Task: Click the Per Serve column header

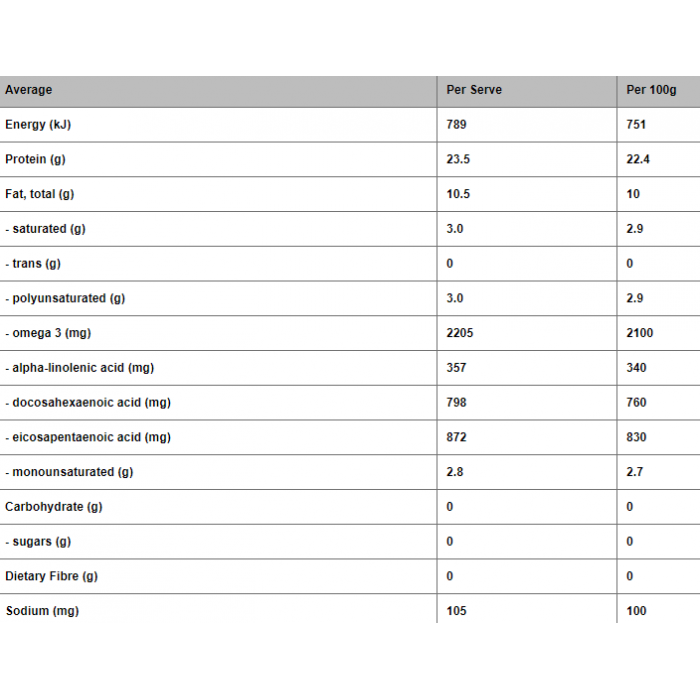Action: [x=474, y=90]
